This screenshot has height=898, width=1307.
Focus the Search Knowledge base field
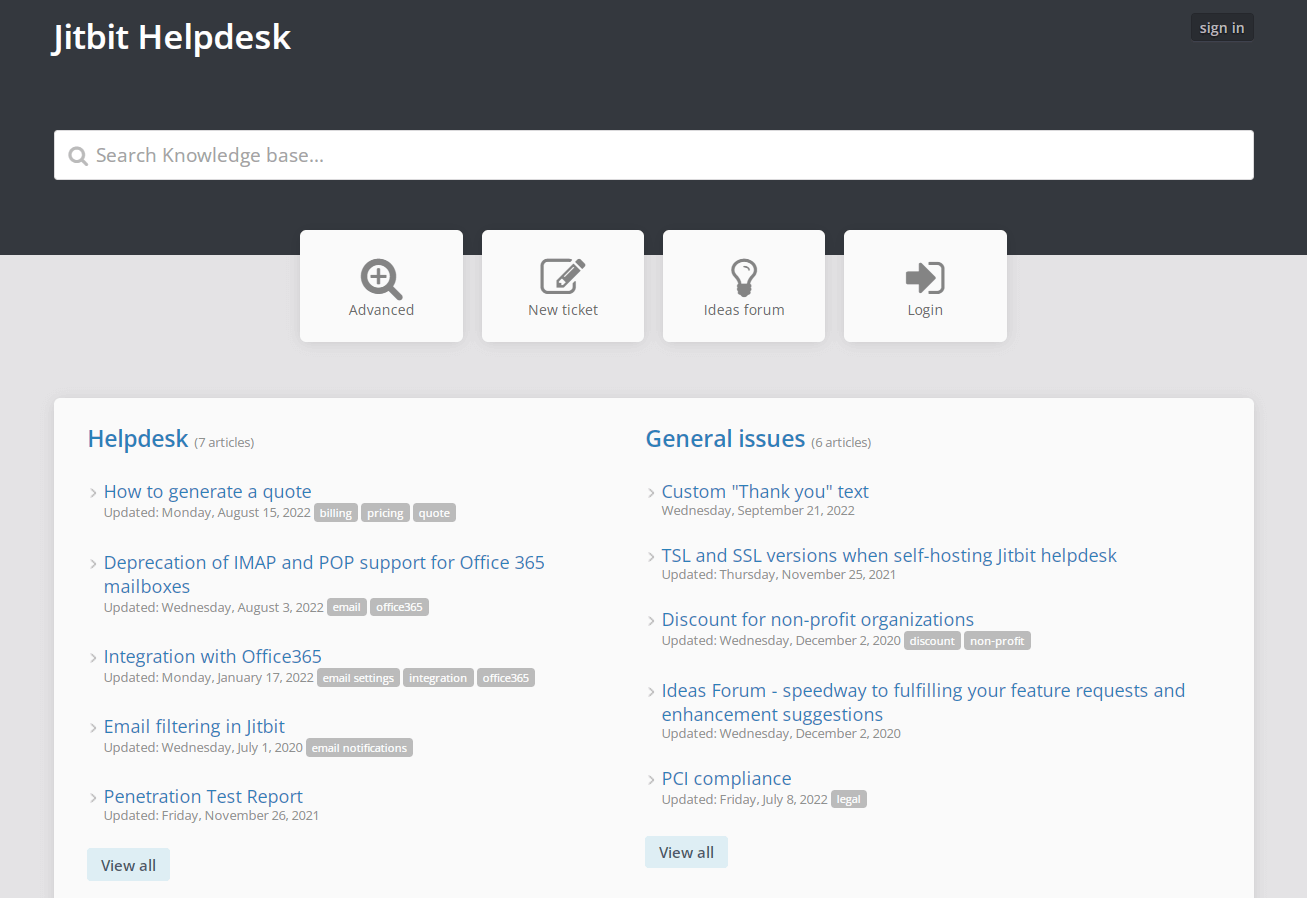pyautogui.click(x=654, y=155)
